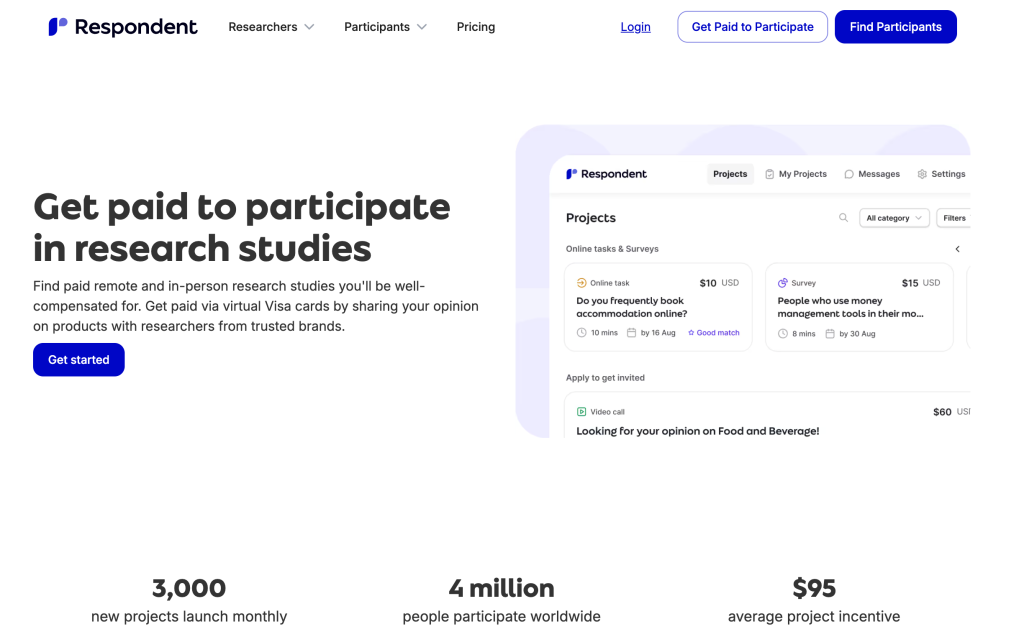Click the green Video call icon

pyautogui.click(x=582, y=412)
